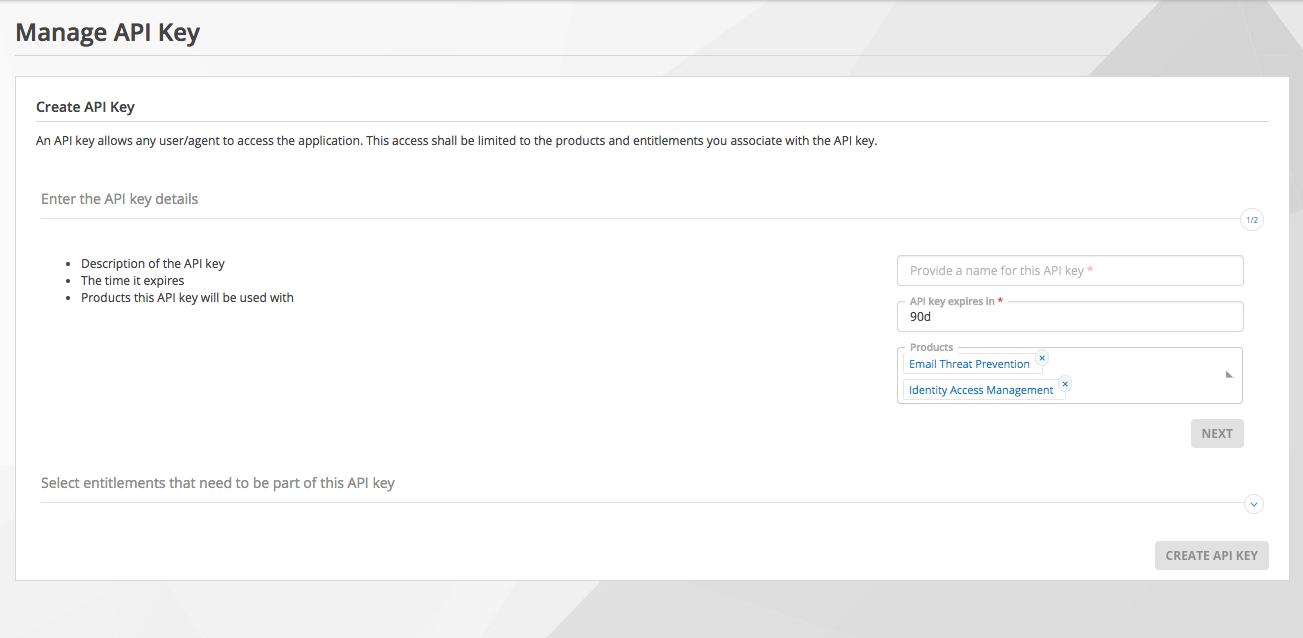Viewport: 1303px width, 638px height.
Task: Click the API key name input field
Action: pos(1070,270)
